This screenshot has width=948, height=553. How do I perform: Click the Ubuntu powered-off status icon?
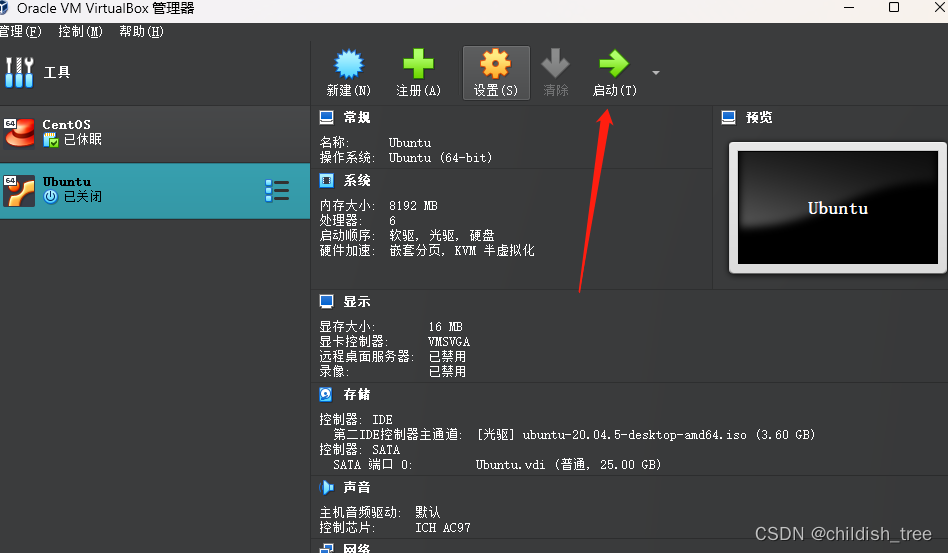(x=51, y=196)
